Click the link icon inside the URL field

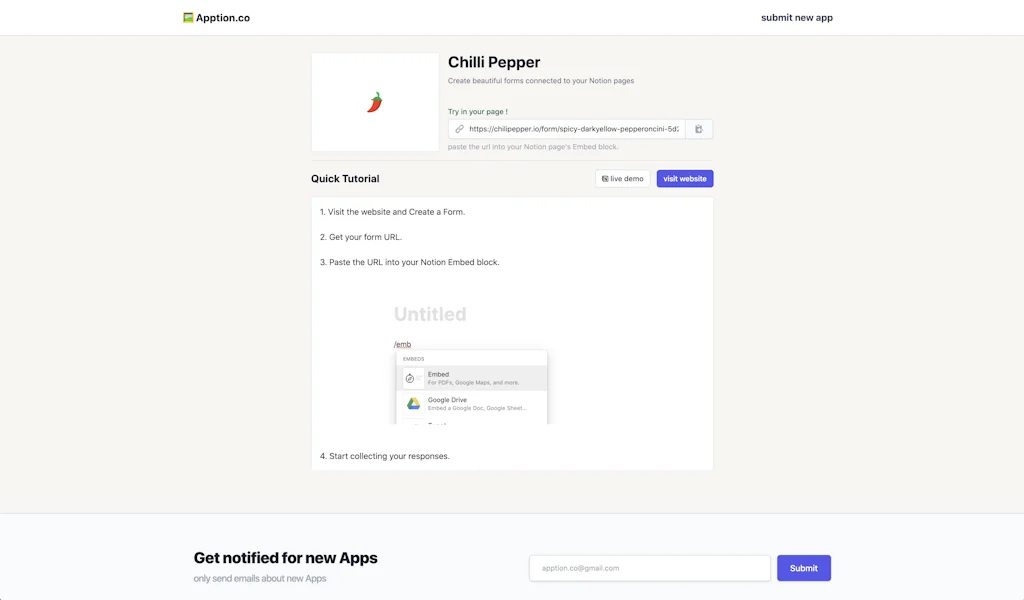(x=460, y=128)
